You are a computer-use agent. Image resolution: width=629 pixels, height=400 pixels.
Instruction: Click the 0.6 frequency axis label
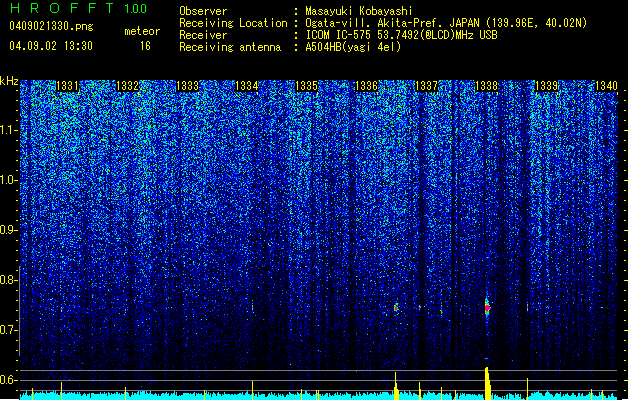click(9, 380)
